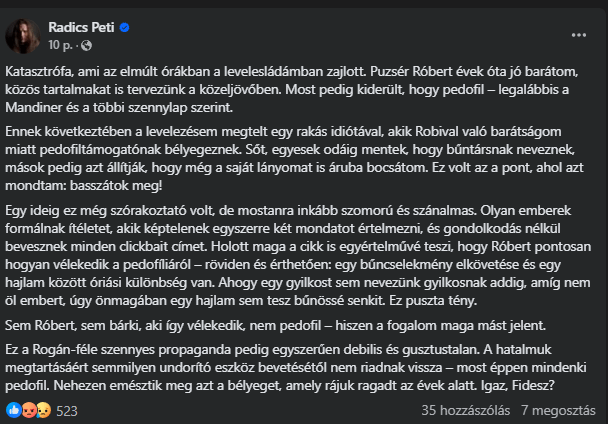Click the globe public audience icon

[x=86, y=46]
